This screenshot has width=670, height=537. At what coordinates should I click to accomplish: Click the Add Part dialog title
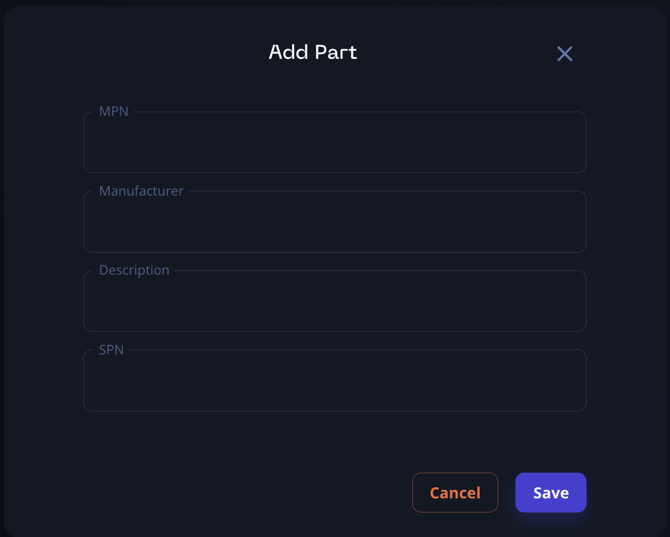point(313,52)
